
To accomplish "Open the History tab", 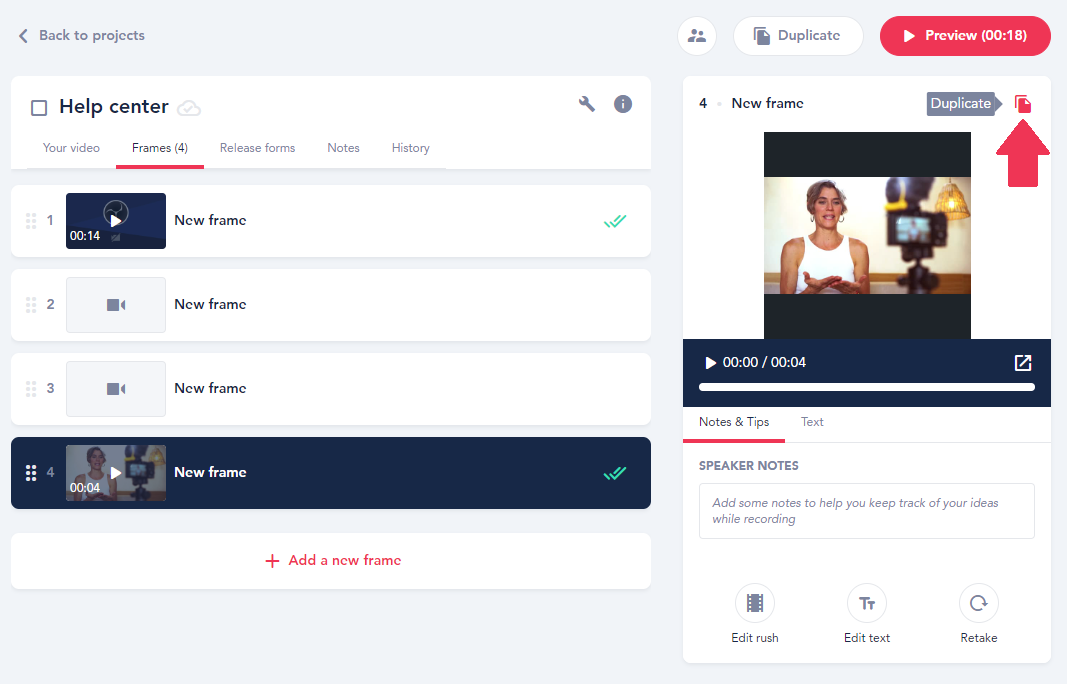I will coord(410,148).
